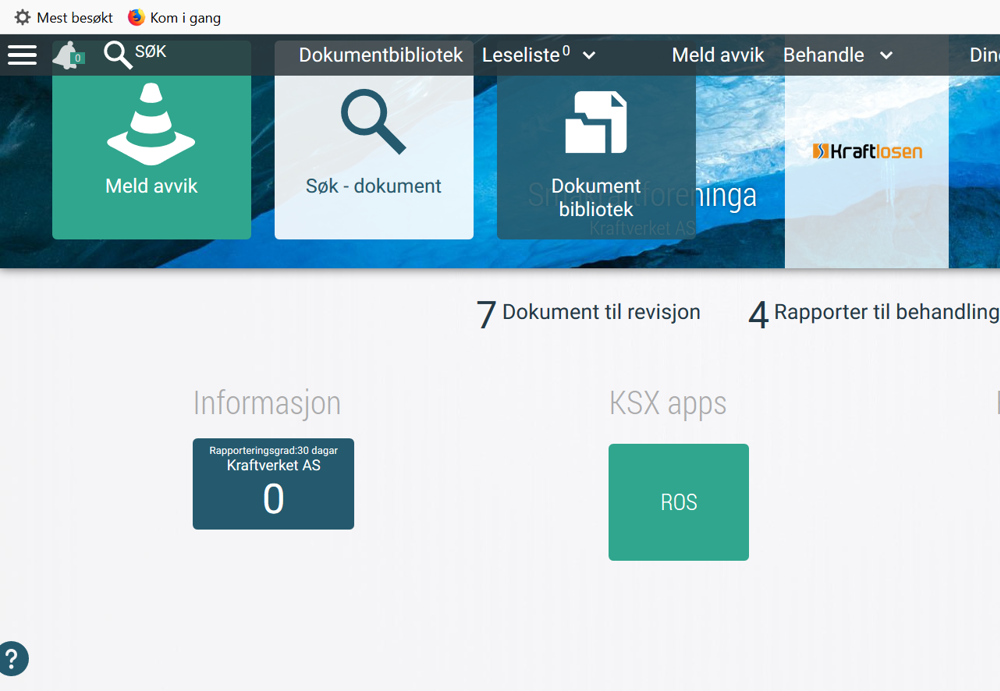This screenshot has width=1000, height=691.
Task: Click the Kraftlosen logo tile
Action: tap(866, 152)
